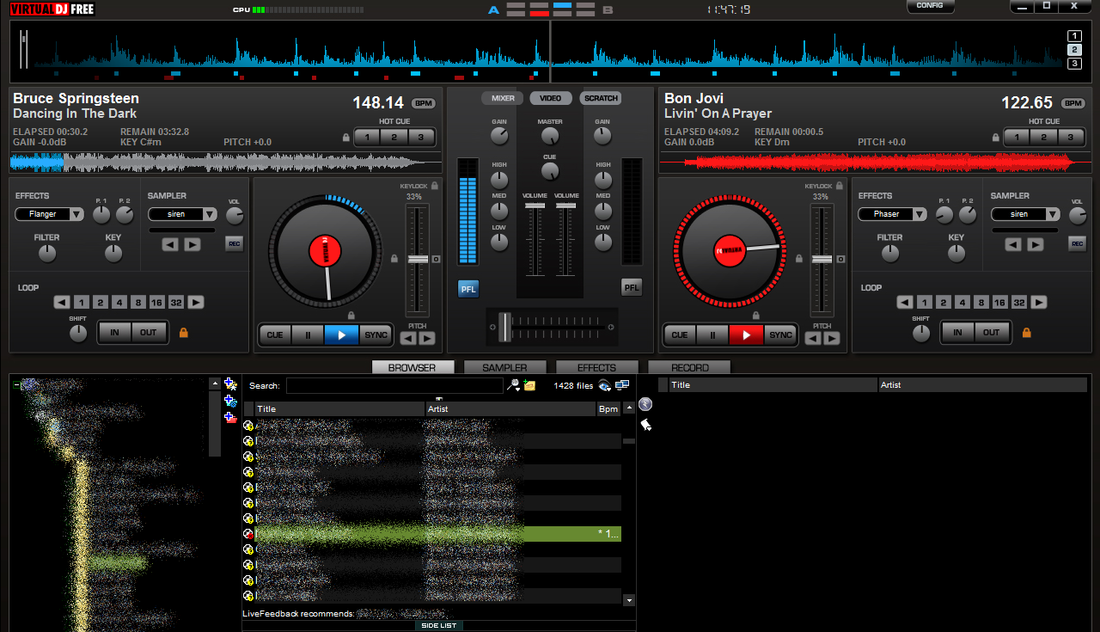This screenshot has width=1100, height=632.
Task: Open the Phaser effect dropdown on right deck
Action: click(919, 214)
